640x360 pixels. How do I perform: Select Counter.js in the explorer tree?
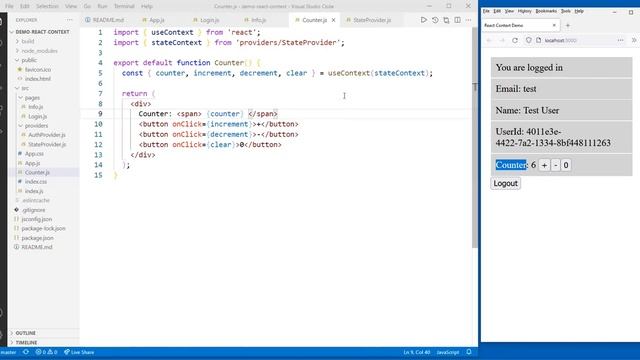(37, 172)
